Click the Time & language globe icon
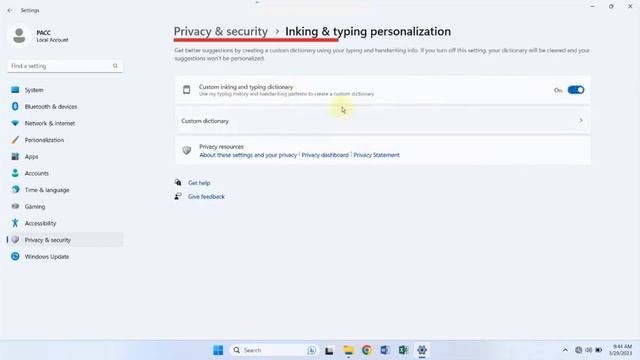The image size is (640, 360). (x=15, y=190)
